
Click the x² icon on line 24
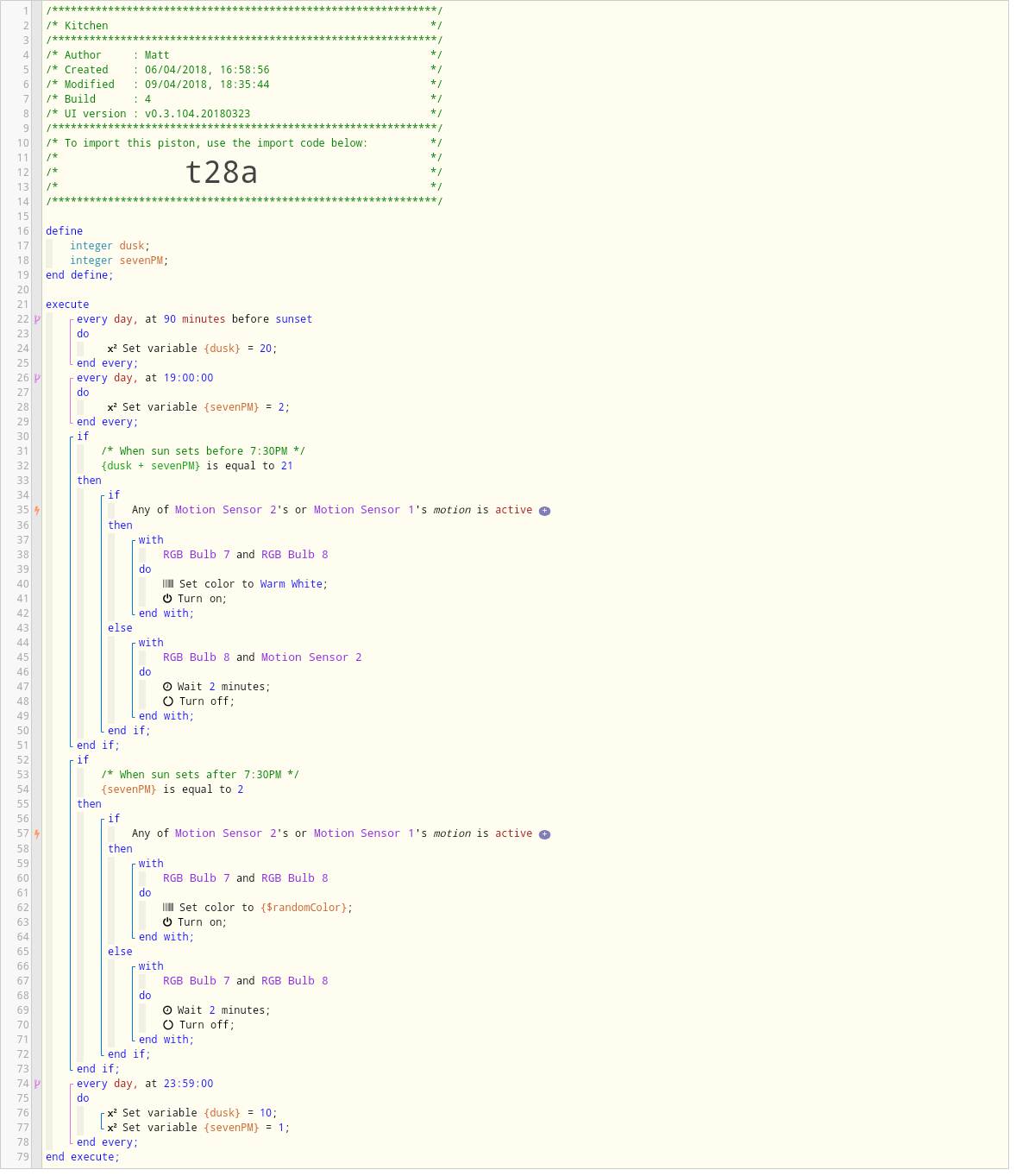point(112,349)
